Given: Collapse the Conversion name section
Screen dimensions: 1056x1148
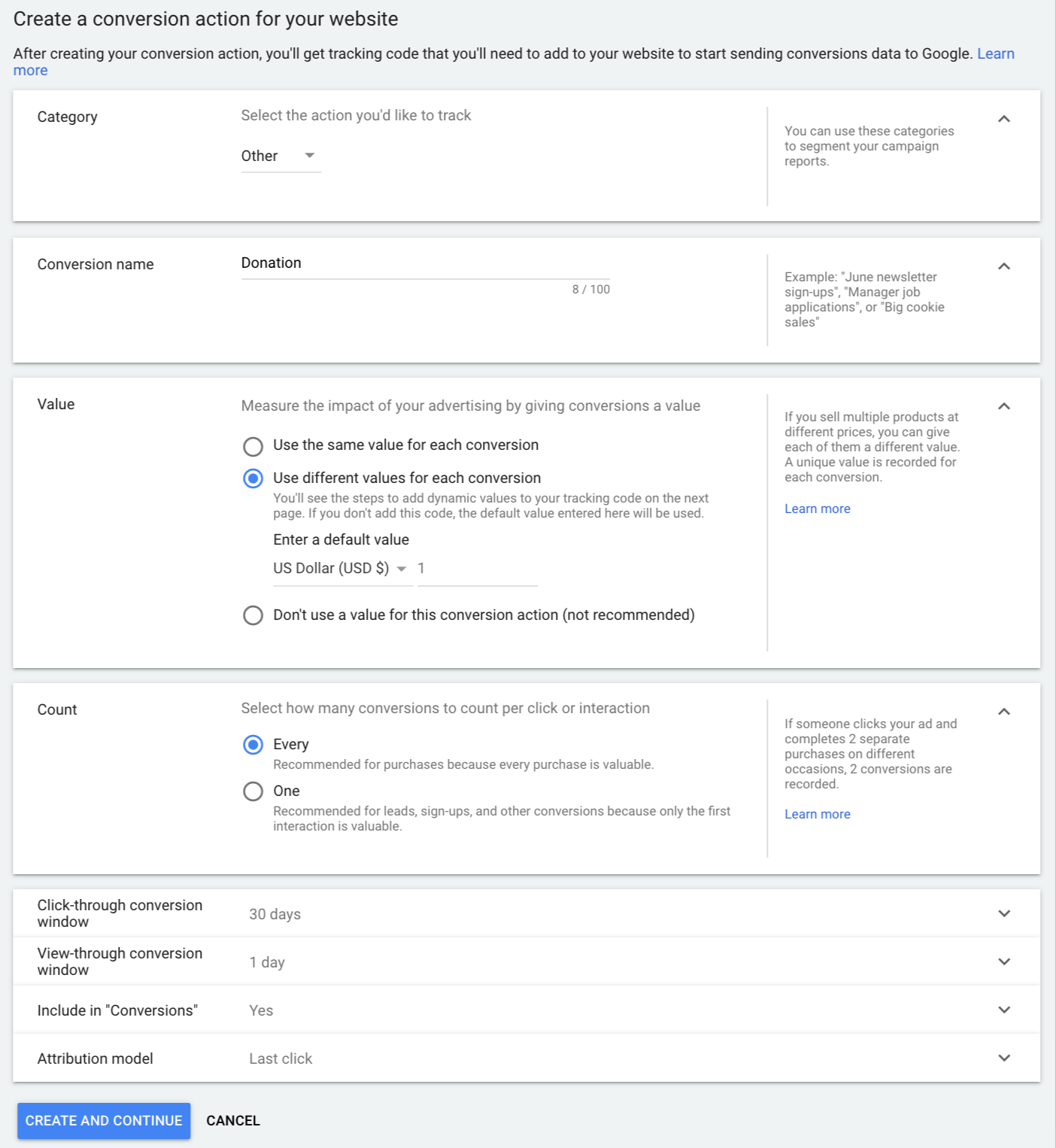Looking at the screenshot, I should coord(1003,266).
